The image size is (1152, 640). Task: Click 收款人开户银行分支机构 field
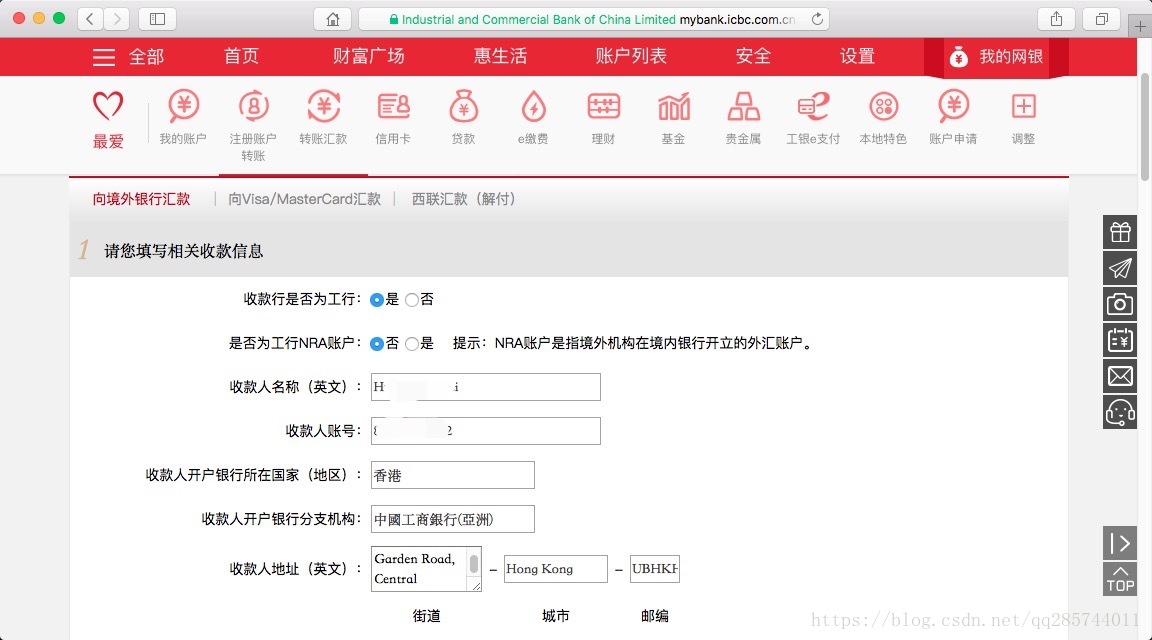pyautogui.click(x=453, y=519)
